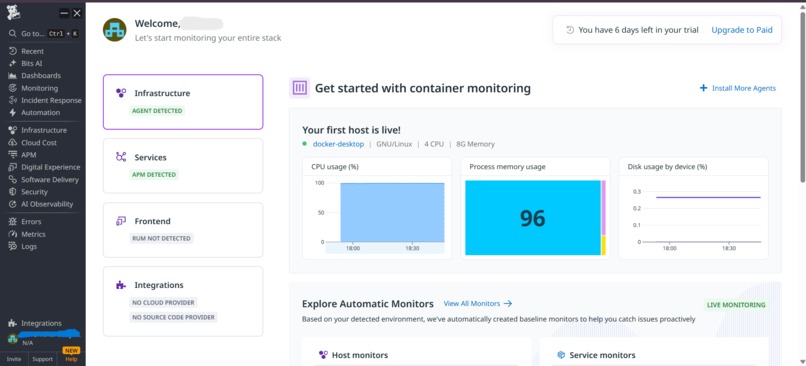
Task: Open the Dashboards menu
Action: (x=41, y=76)
